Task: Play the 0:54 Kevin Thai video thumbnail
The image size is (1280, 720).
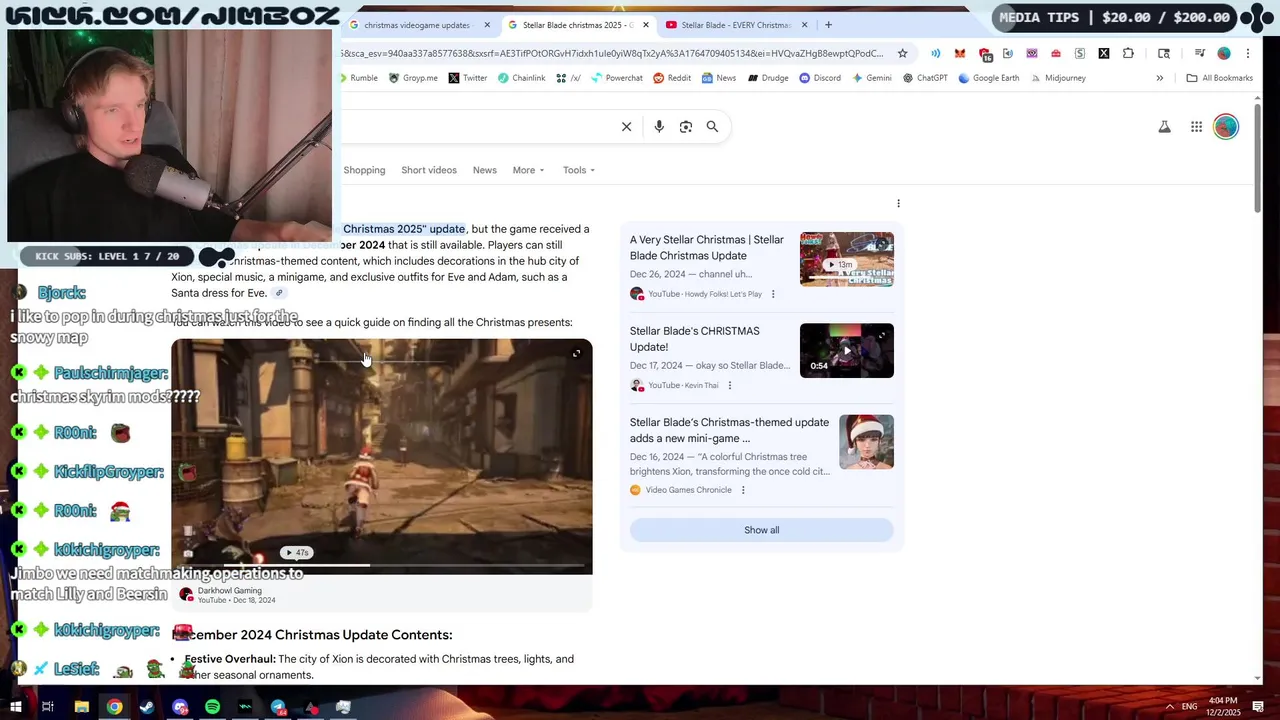Action: (846, 351)
